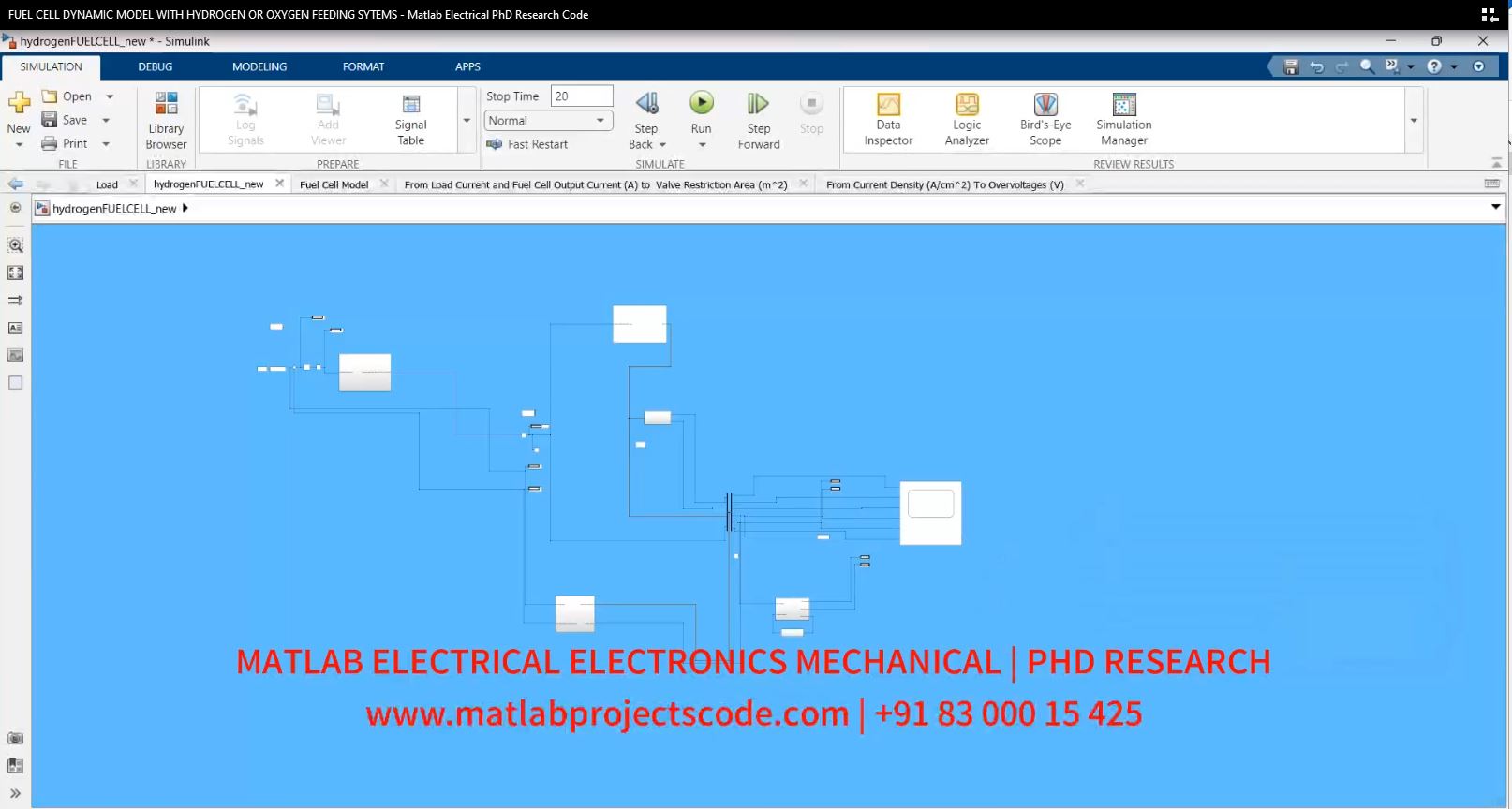This screenshot has height=809, width=1512.
Task: Select the Valve Restriction Area tab
Action: click(x=596, y=184)
